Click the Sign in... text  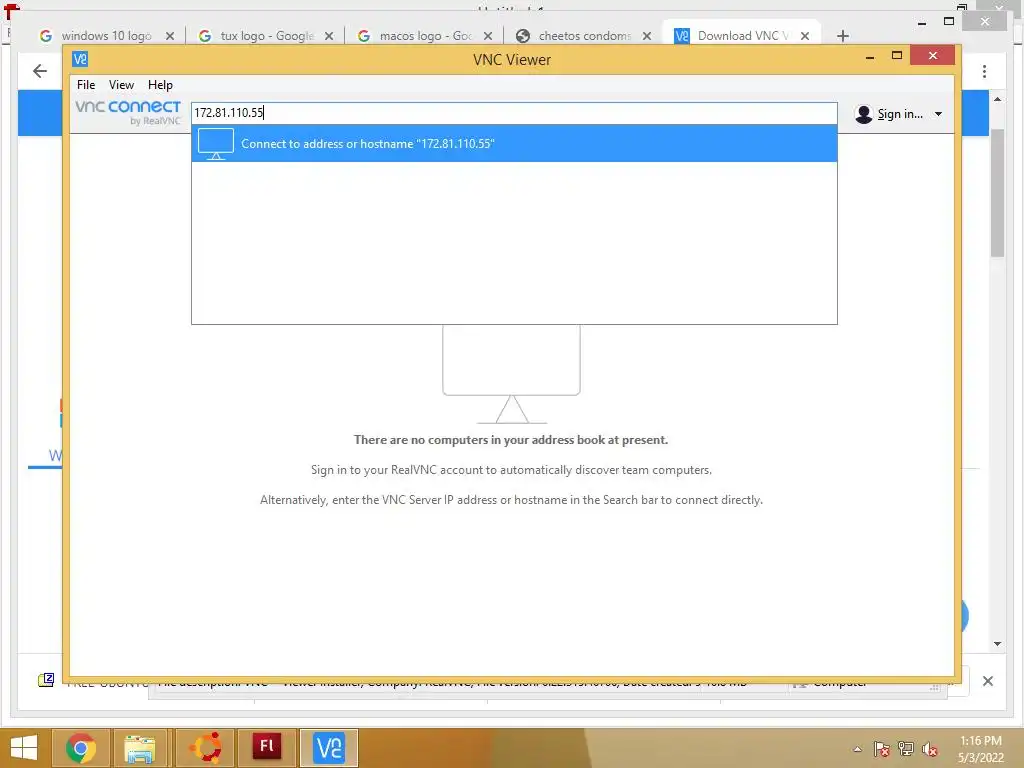pyautogui.click(x=900, y=114)
